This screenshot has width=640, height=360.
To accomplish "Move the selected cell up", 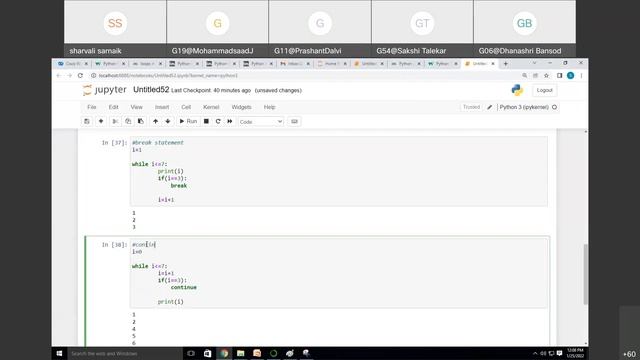I will click(x=156, y=121).
